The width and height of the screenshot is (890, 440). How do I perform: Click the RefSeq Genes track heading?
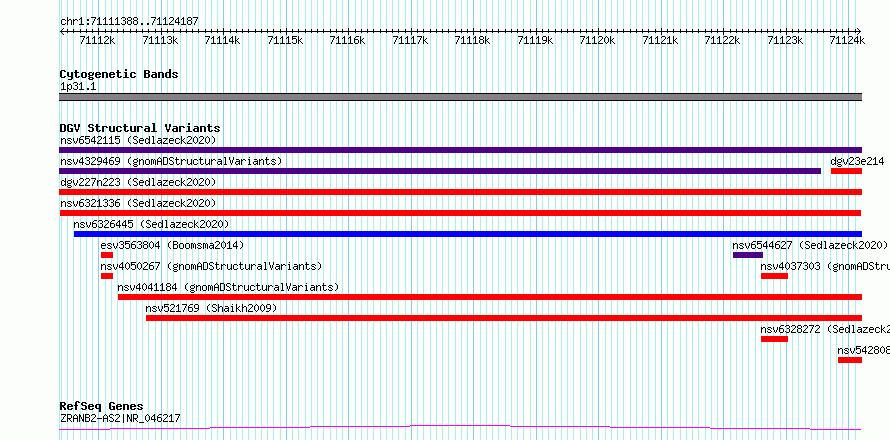tap(102, 406)
